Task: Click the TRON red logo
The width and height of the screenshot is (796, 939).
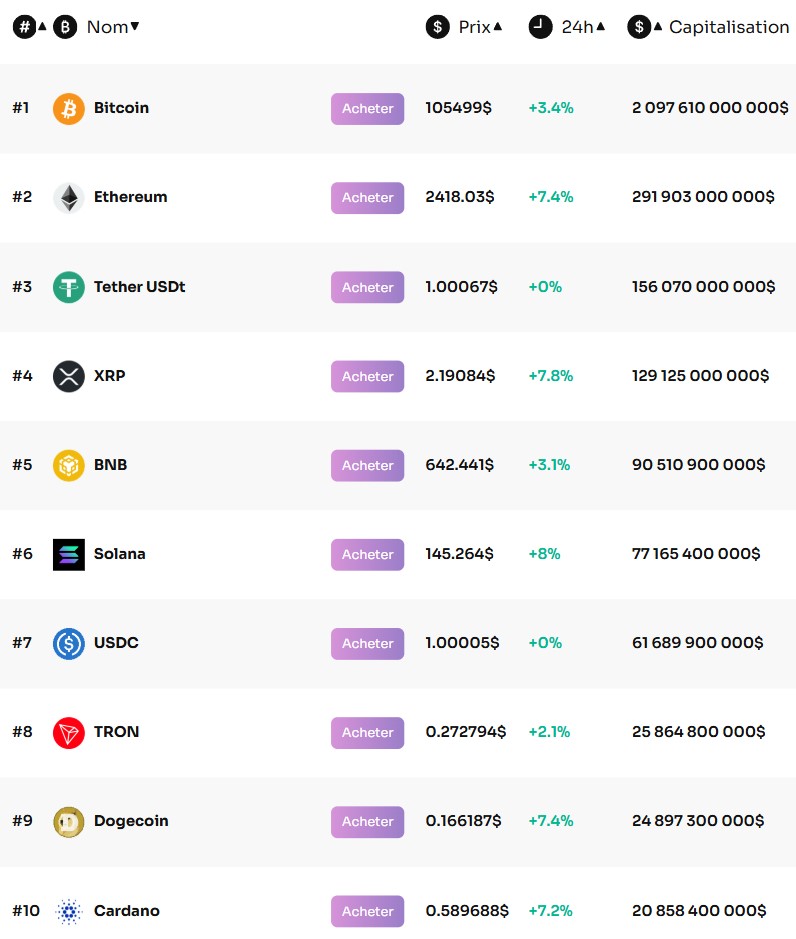Action: tap(67, 732)
